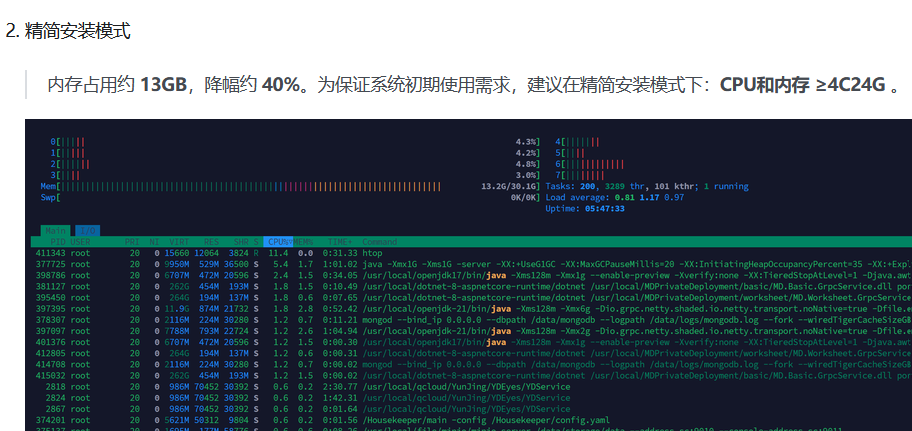Click the TIME+ column header

[340, 241]
